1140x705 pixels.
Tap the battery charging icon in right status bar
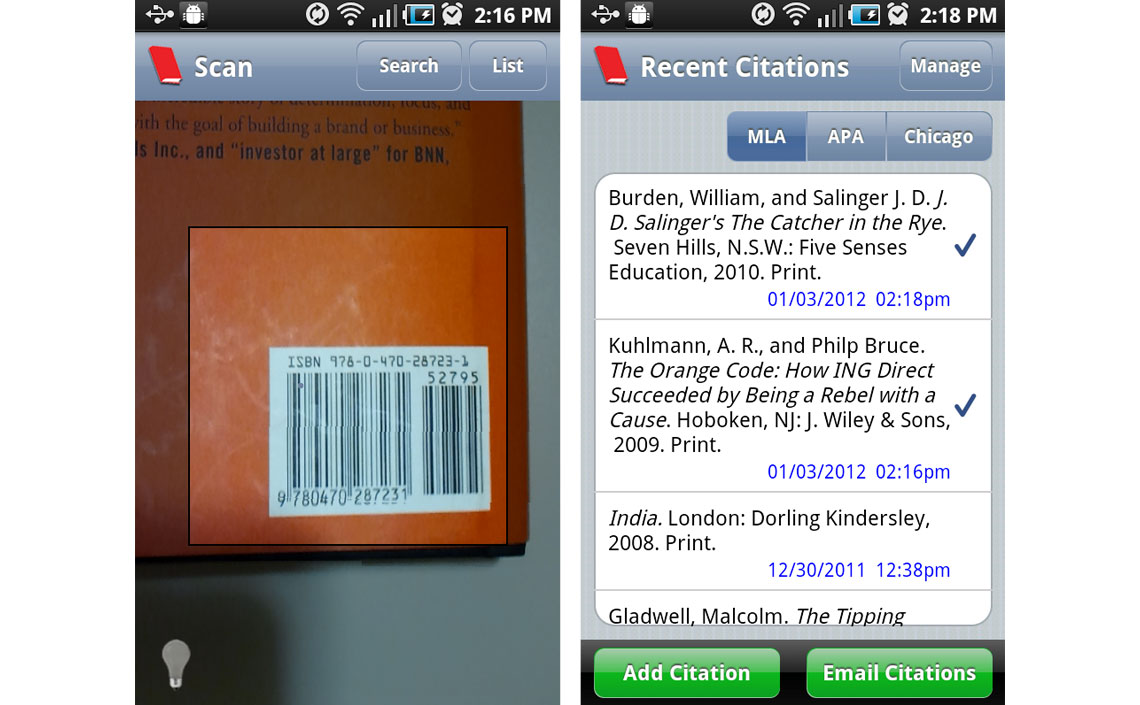(864, 15)
